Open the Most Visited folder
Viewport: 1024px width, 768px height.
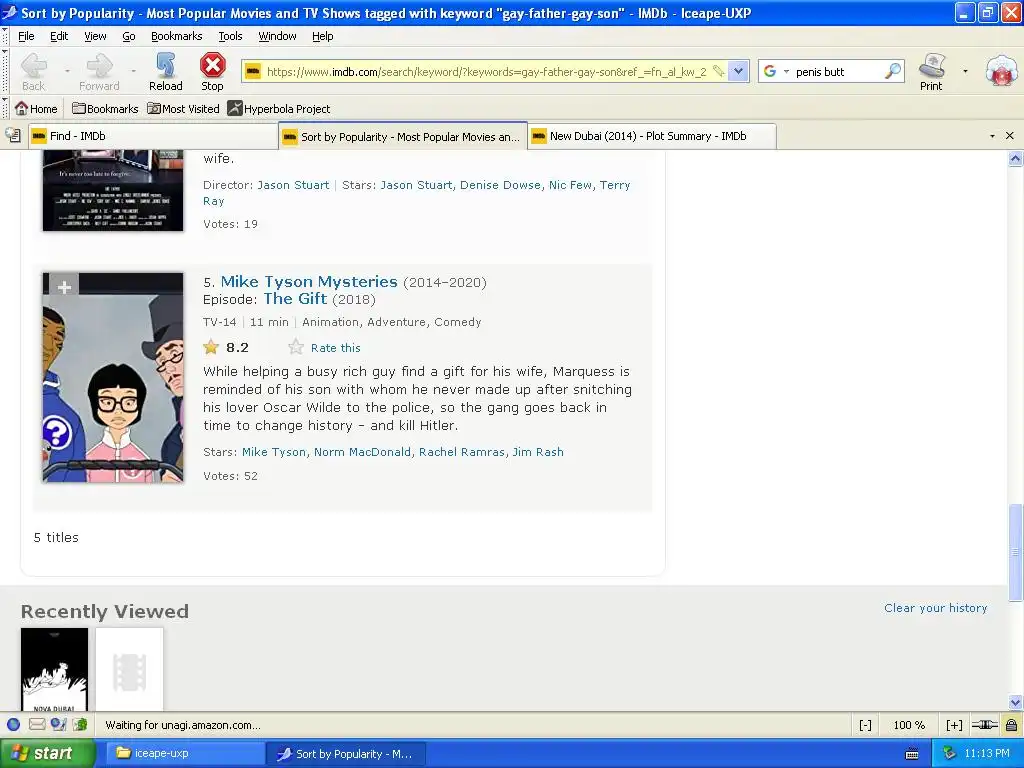pyautogui.click(x=183, y=108)
